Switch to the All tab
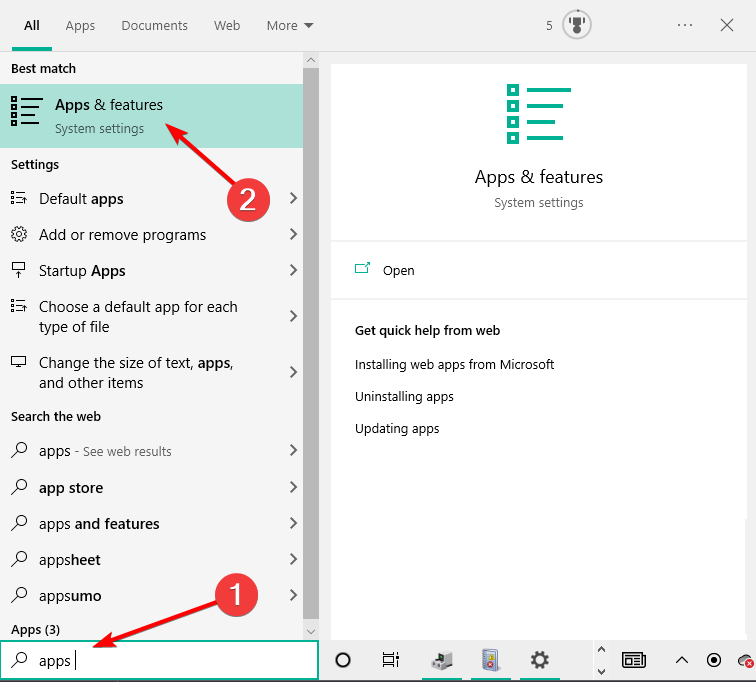The image size is (756, 682). (x=32, y=25)
